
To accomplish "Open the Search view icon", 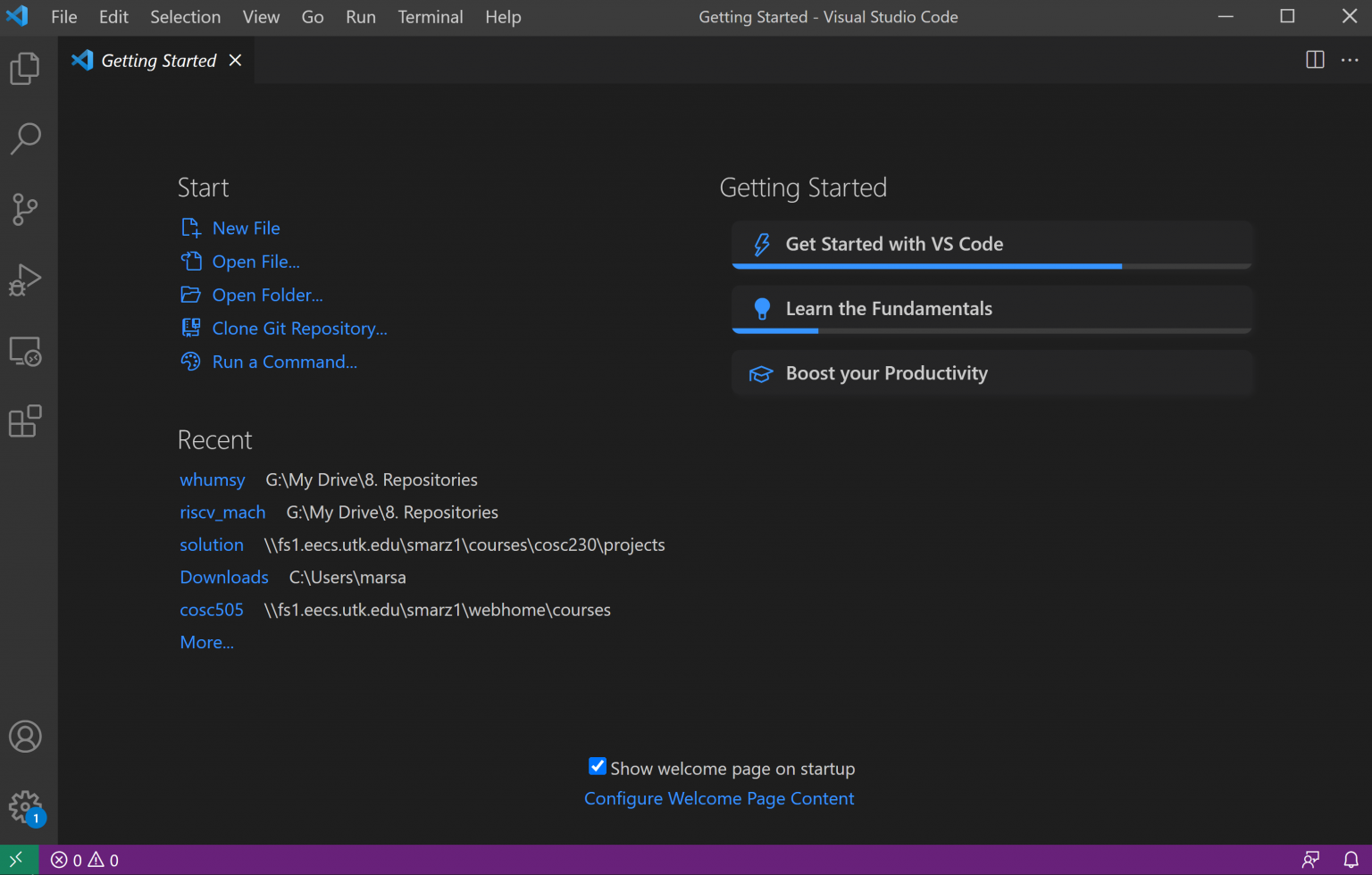I will 25,139.
